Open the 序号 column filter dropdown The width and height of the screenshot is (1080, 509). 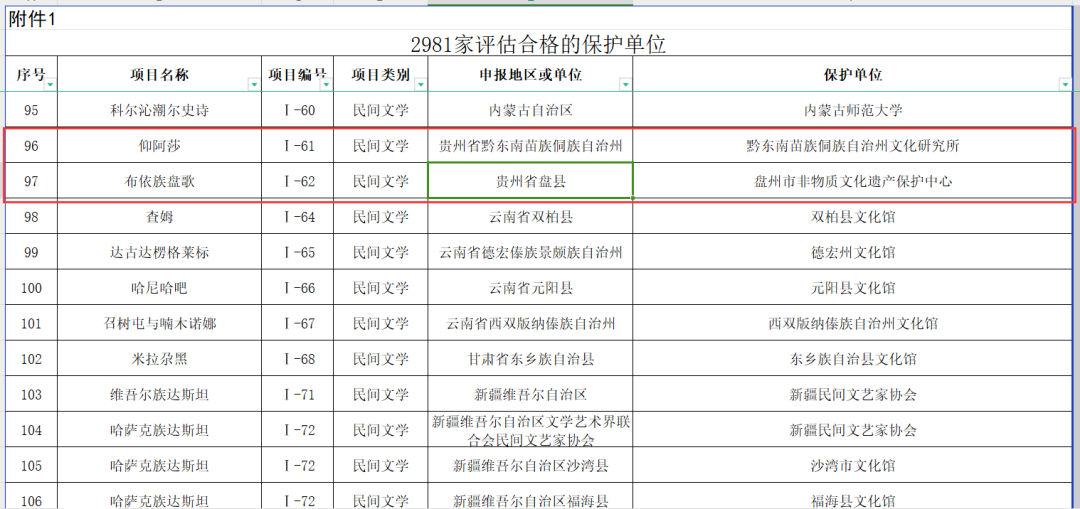[50, 84]
